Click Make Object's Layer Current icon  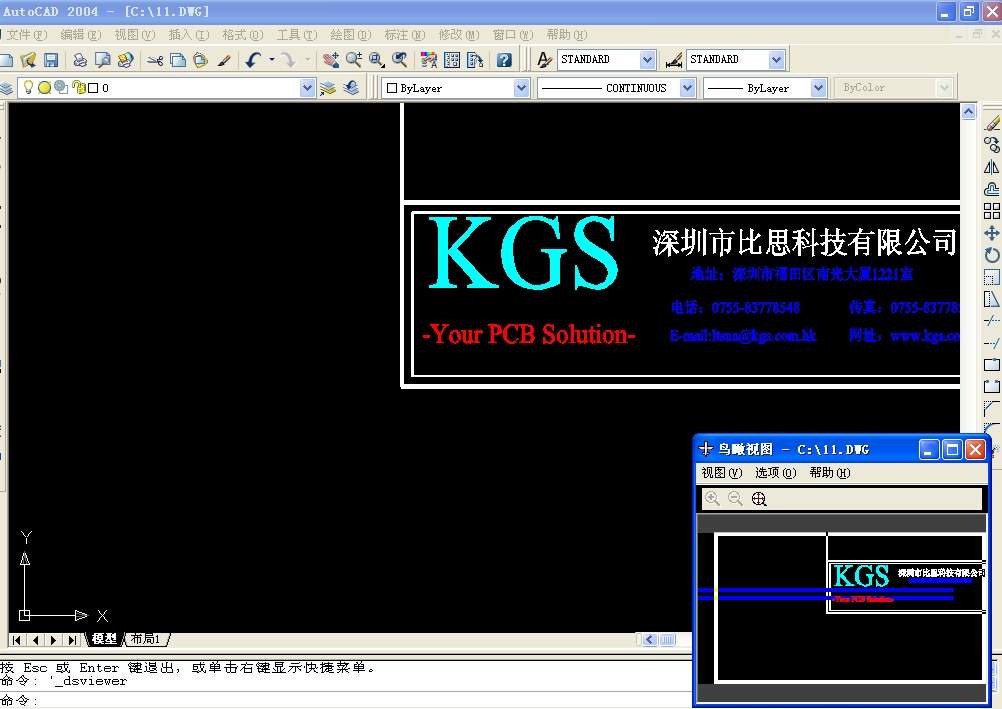328,88
